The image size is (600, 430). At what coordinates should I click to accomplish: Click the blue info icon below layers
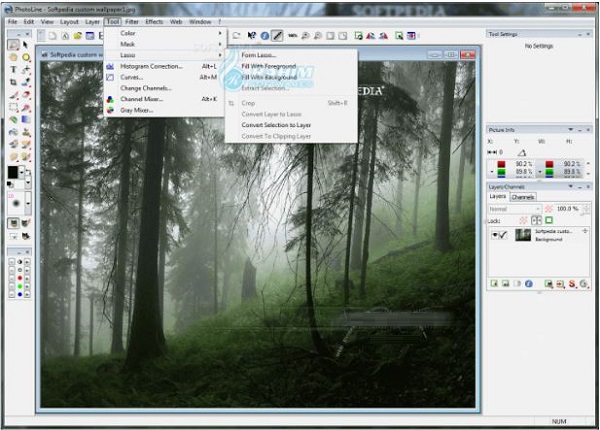point(528,284)
